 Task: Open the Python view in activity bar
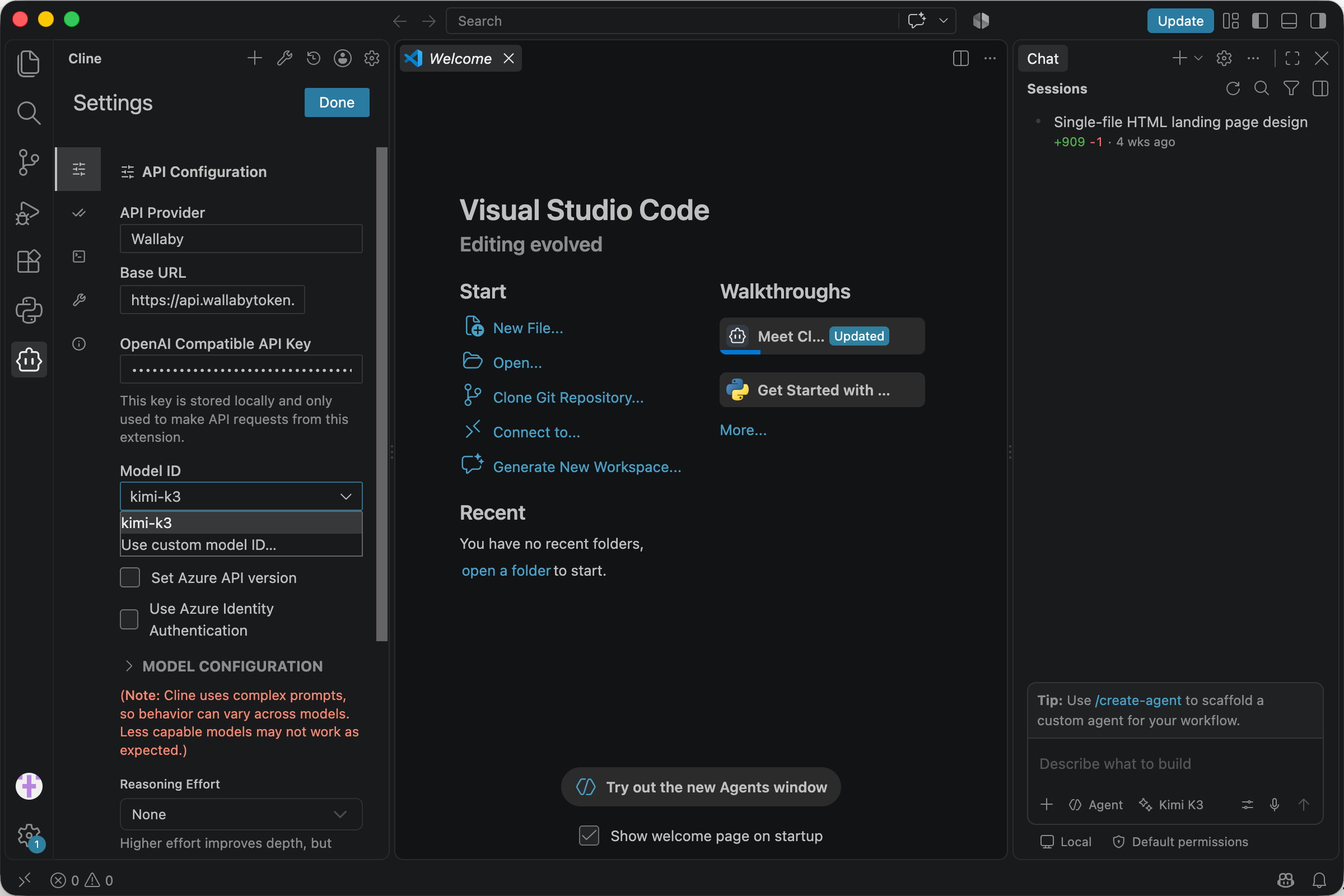coord(29,310)
